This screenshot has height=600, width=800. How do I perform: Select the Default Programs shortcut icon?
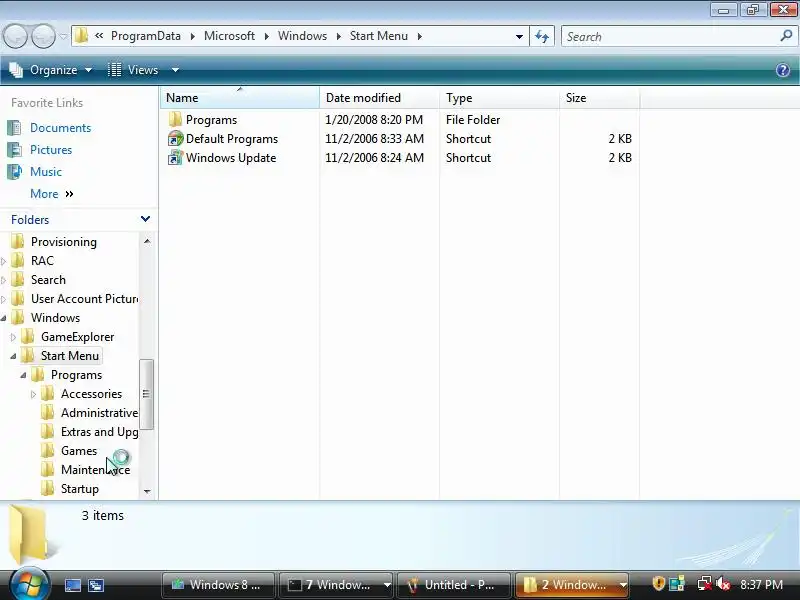pos(175,139)
